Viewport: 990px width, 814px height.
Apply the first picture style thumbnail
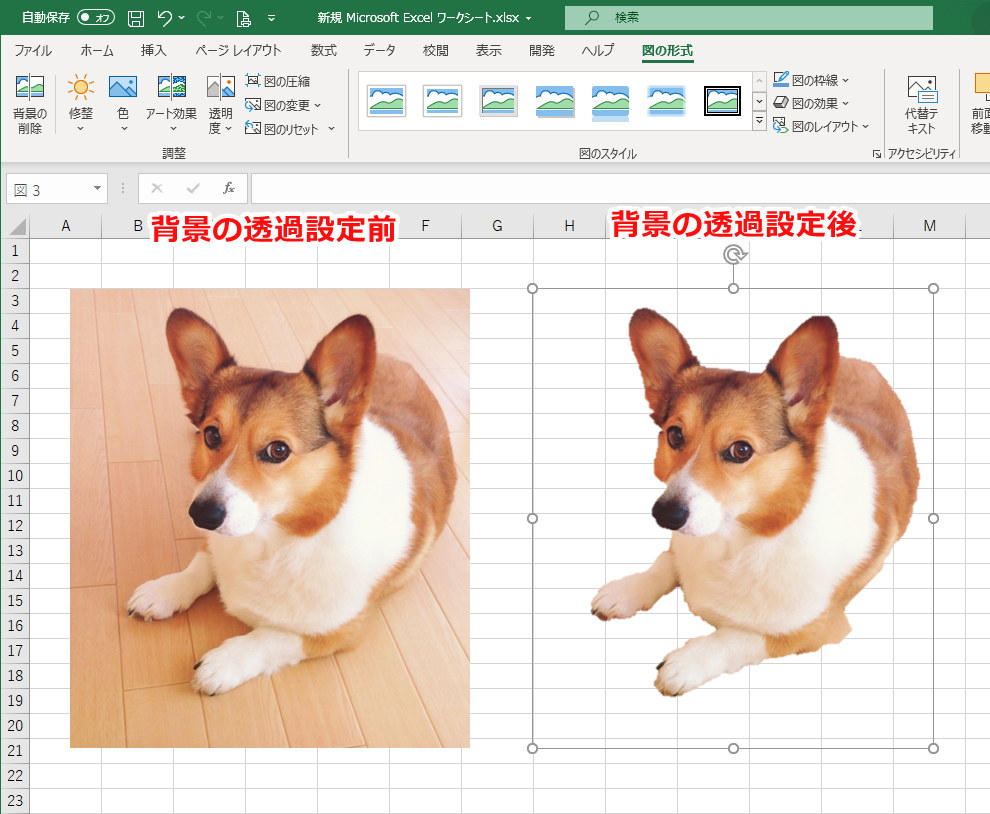click(386, 101)
